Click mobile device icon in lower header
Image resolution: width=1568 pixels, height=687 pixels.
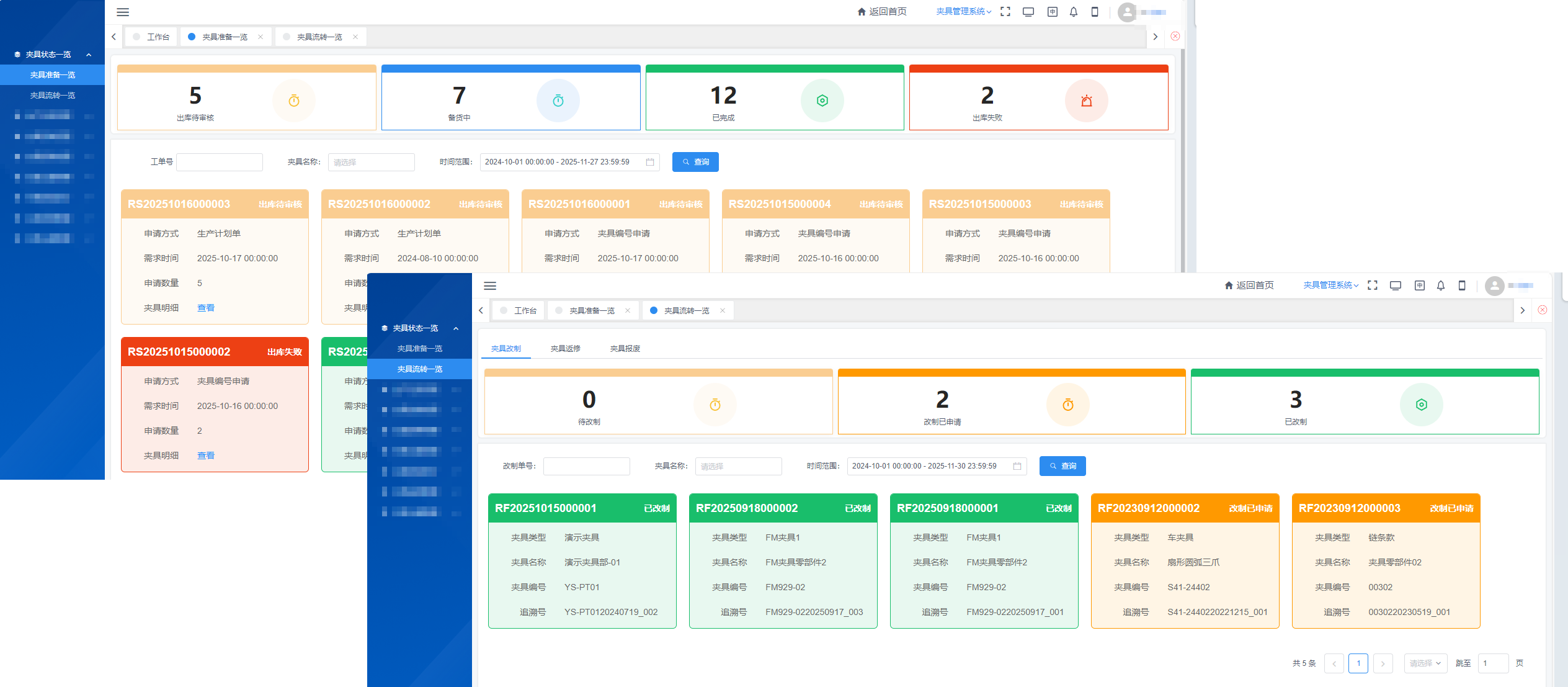pyautogui.click(x=1462, y=285)
